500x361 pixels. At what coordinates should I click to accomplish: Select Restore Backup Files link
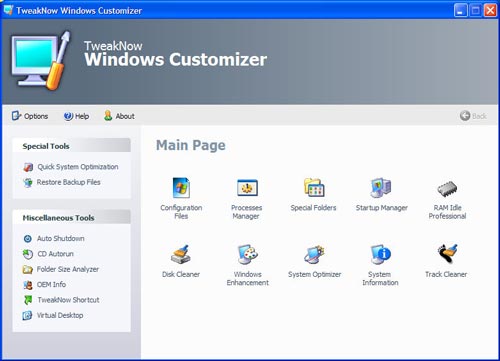coord(69,182)
